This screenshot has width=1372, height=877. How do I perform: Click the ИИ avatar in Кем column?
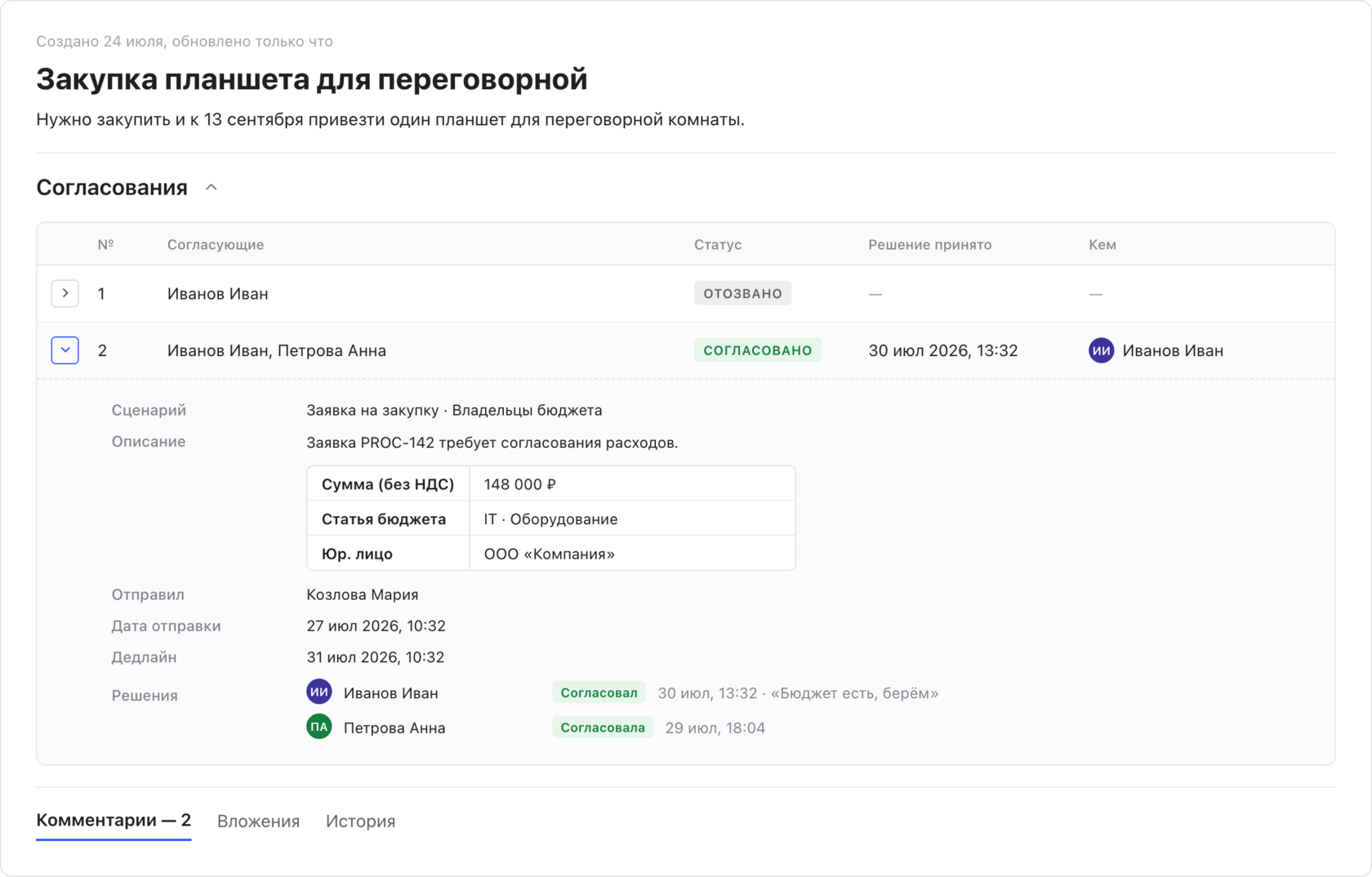tap(1101, 350)
